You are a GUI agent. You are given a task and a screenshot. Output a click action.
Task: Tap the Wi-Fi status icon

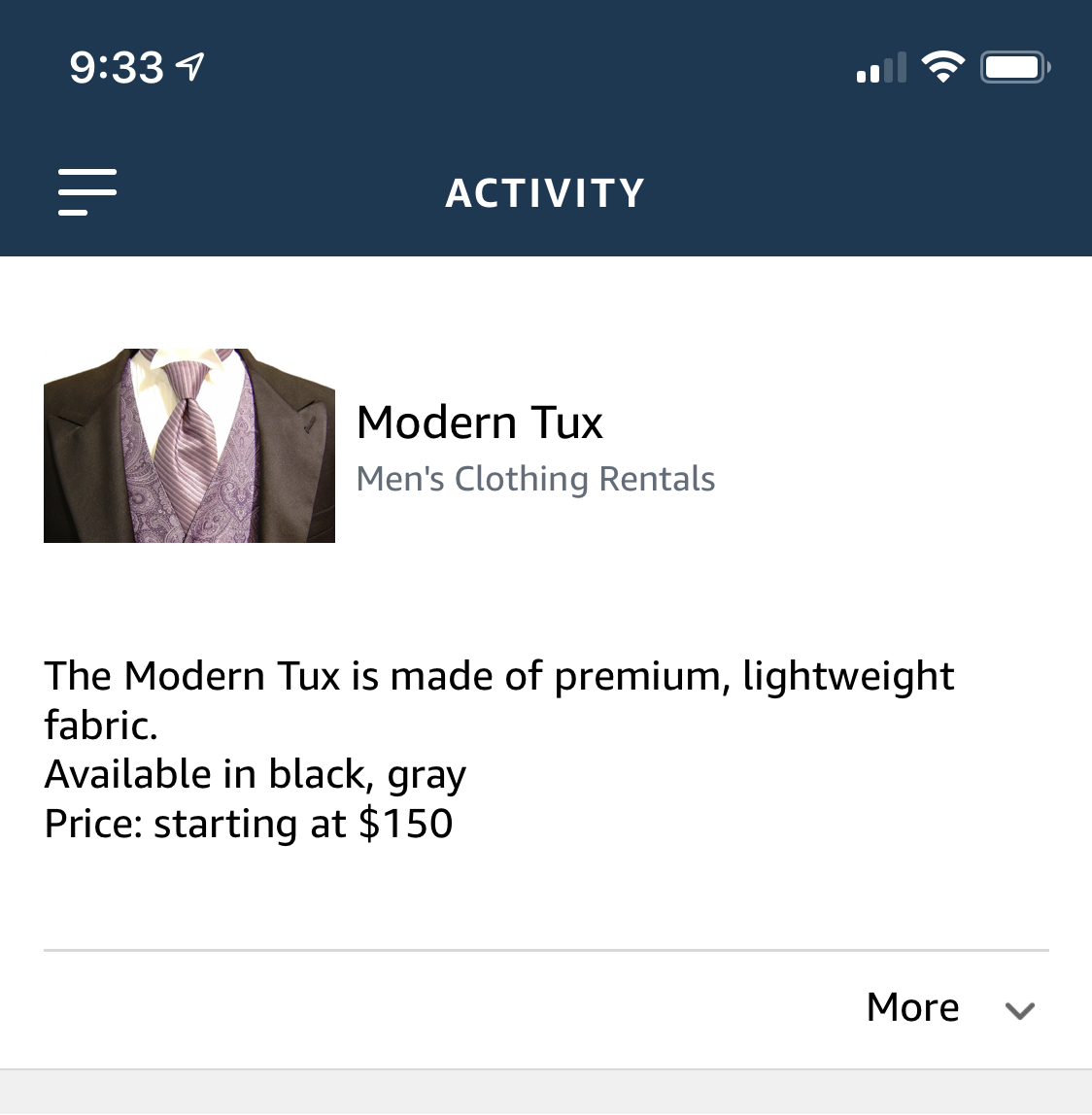(x=942, y=67)
